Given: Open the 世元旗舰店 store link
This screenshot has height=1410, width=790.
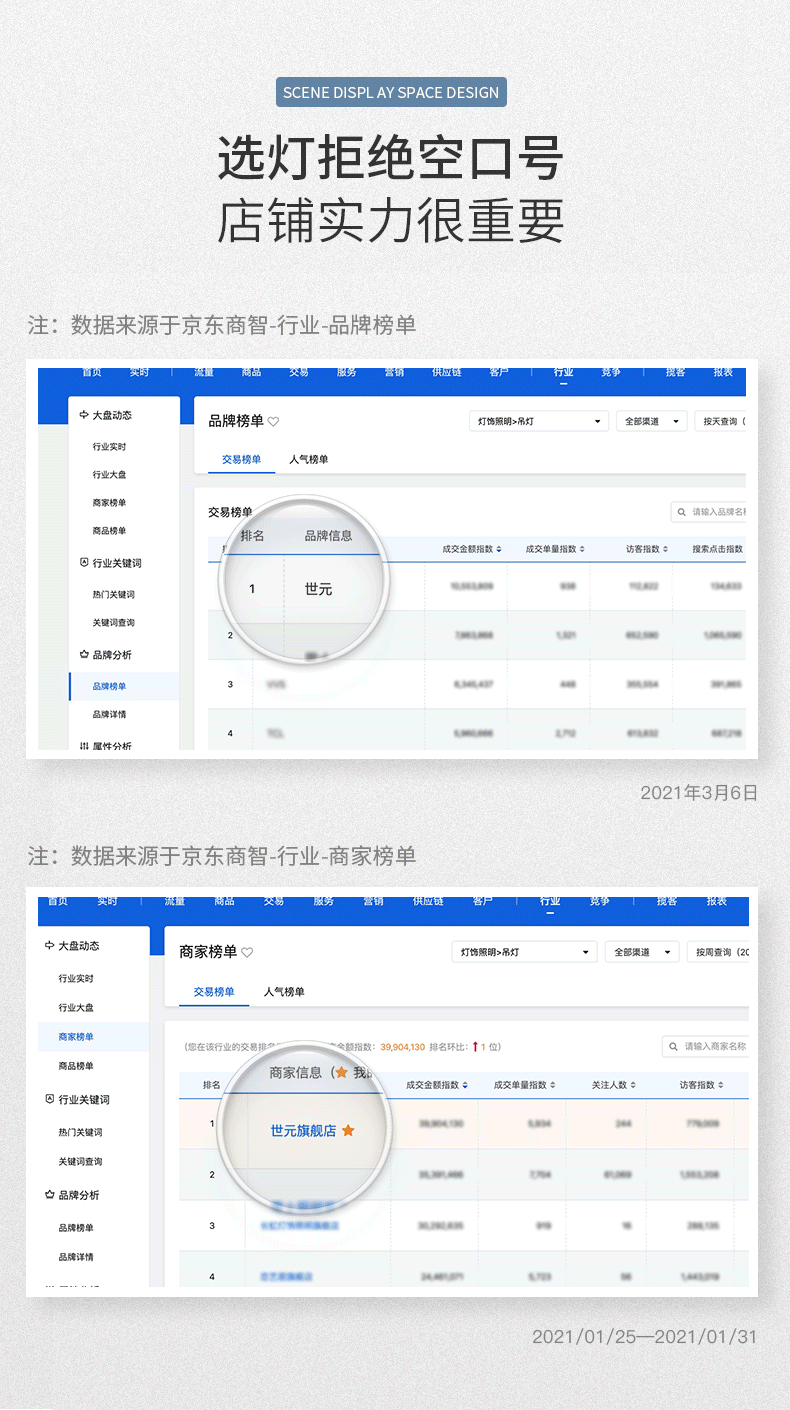Looking at the screenshot, I should pyautogui.click(x=303, y=1131).
